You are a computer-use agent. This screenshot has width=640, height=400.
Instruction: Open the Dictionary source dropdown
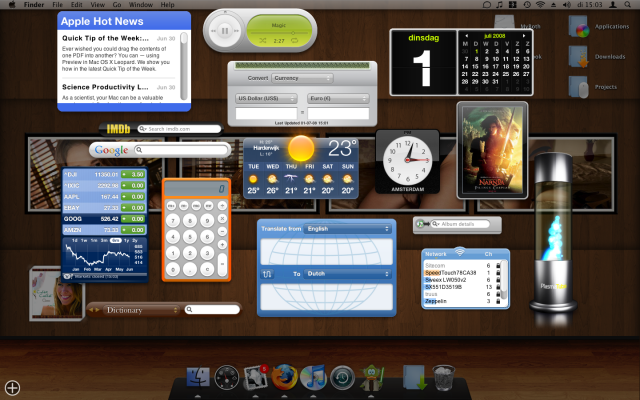(x=141, y=310)
